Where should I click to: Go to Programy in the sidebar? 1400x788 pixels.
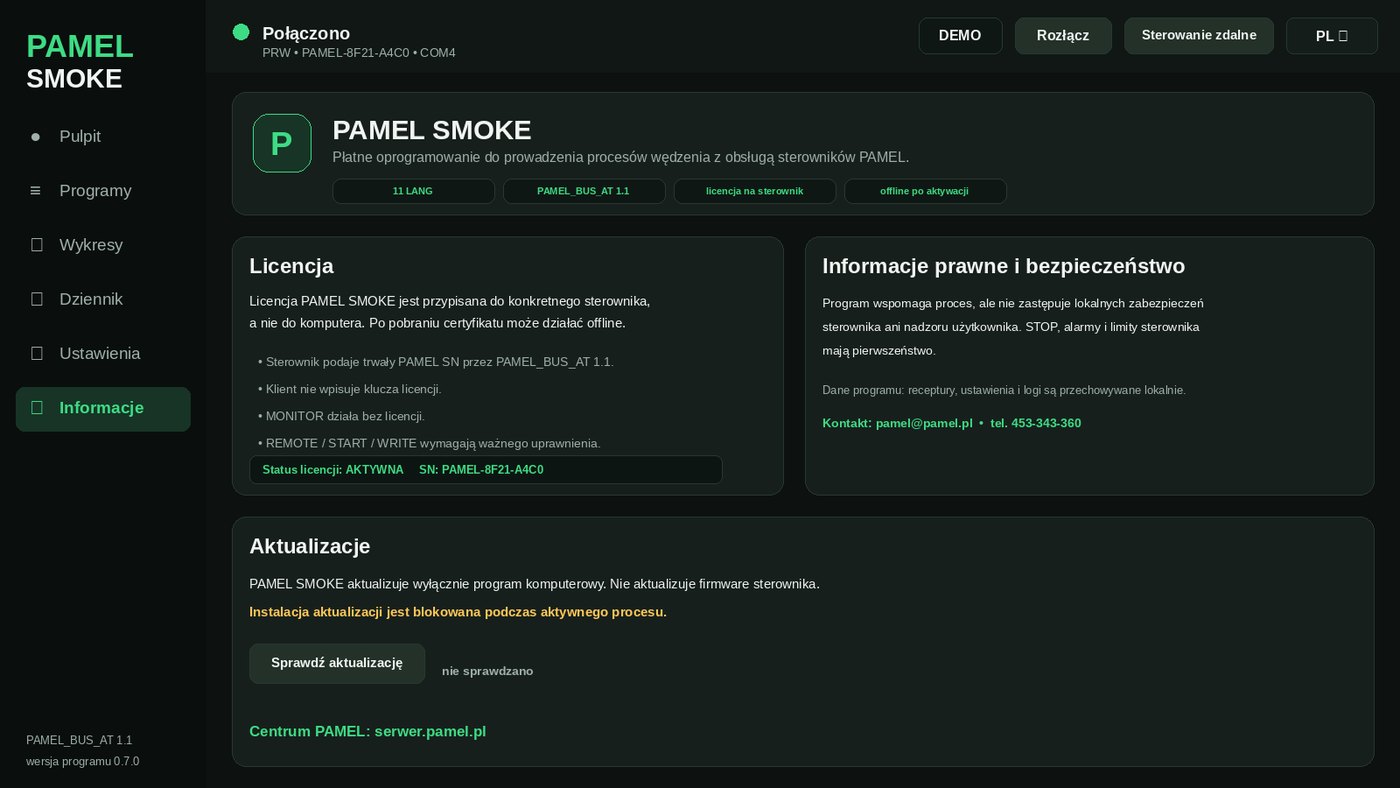[103, 191]
